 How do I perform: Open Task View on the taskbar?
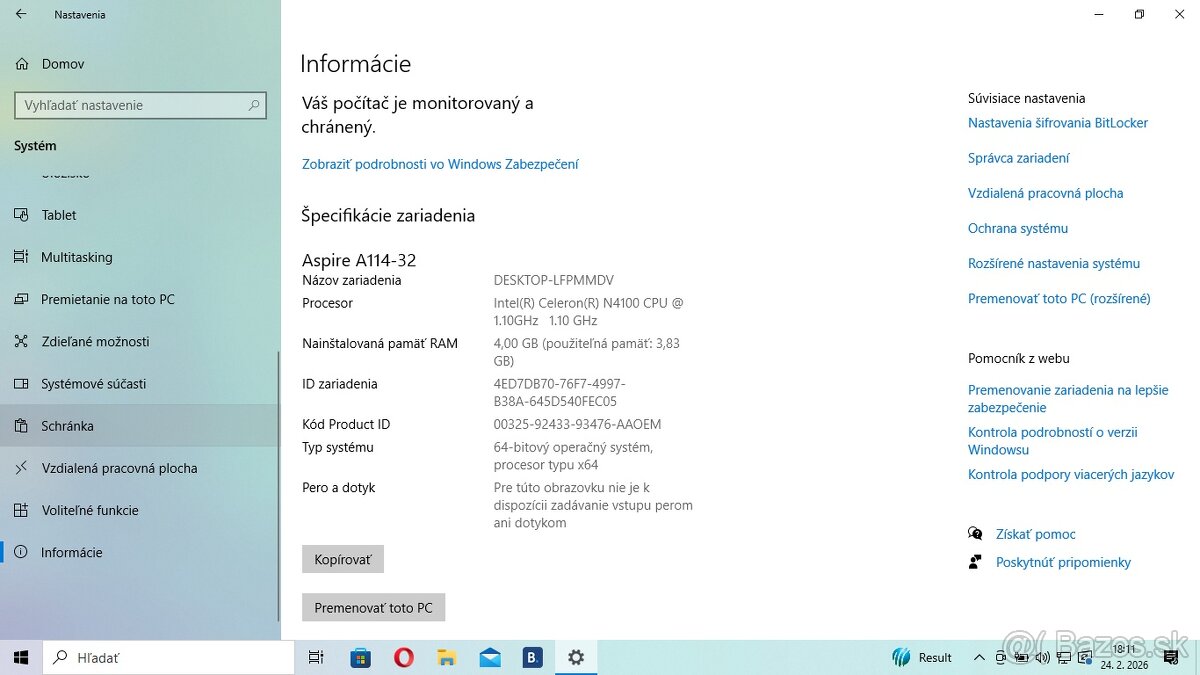[x=316, y=657]
